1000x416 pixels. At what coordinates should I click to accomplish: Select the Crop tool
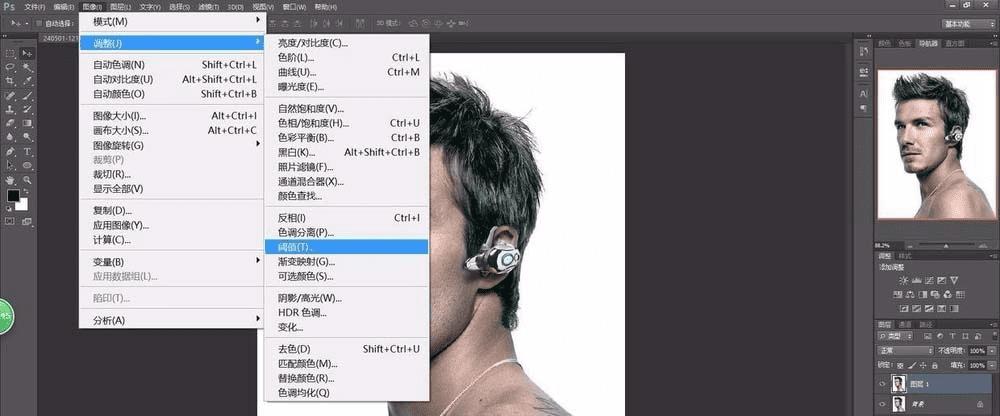pos(10,81)
